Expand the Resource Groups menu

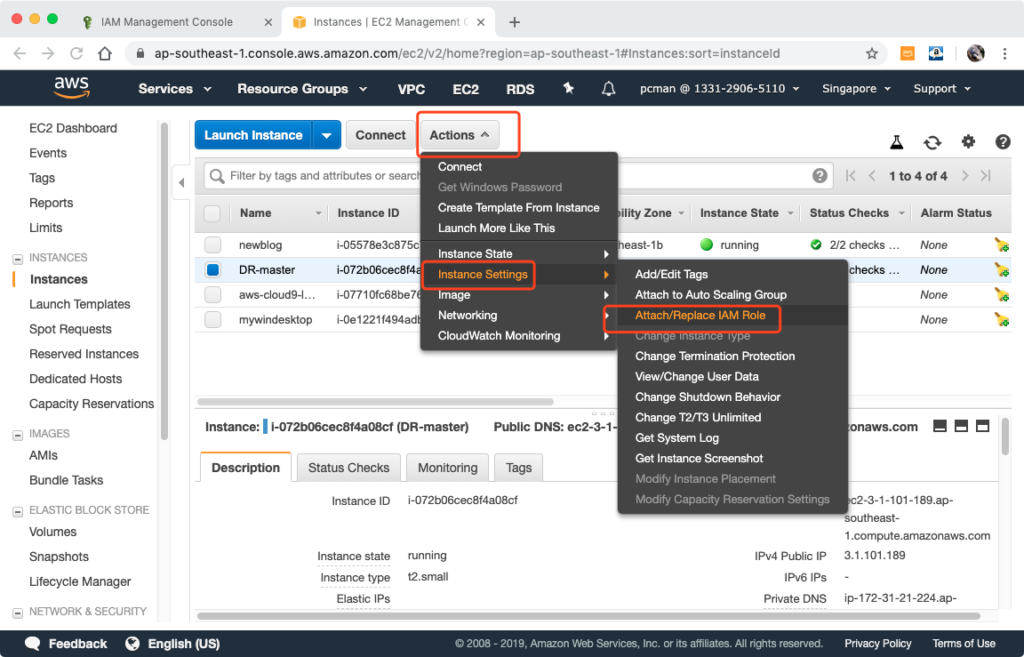tap(302, 89)
